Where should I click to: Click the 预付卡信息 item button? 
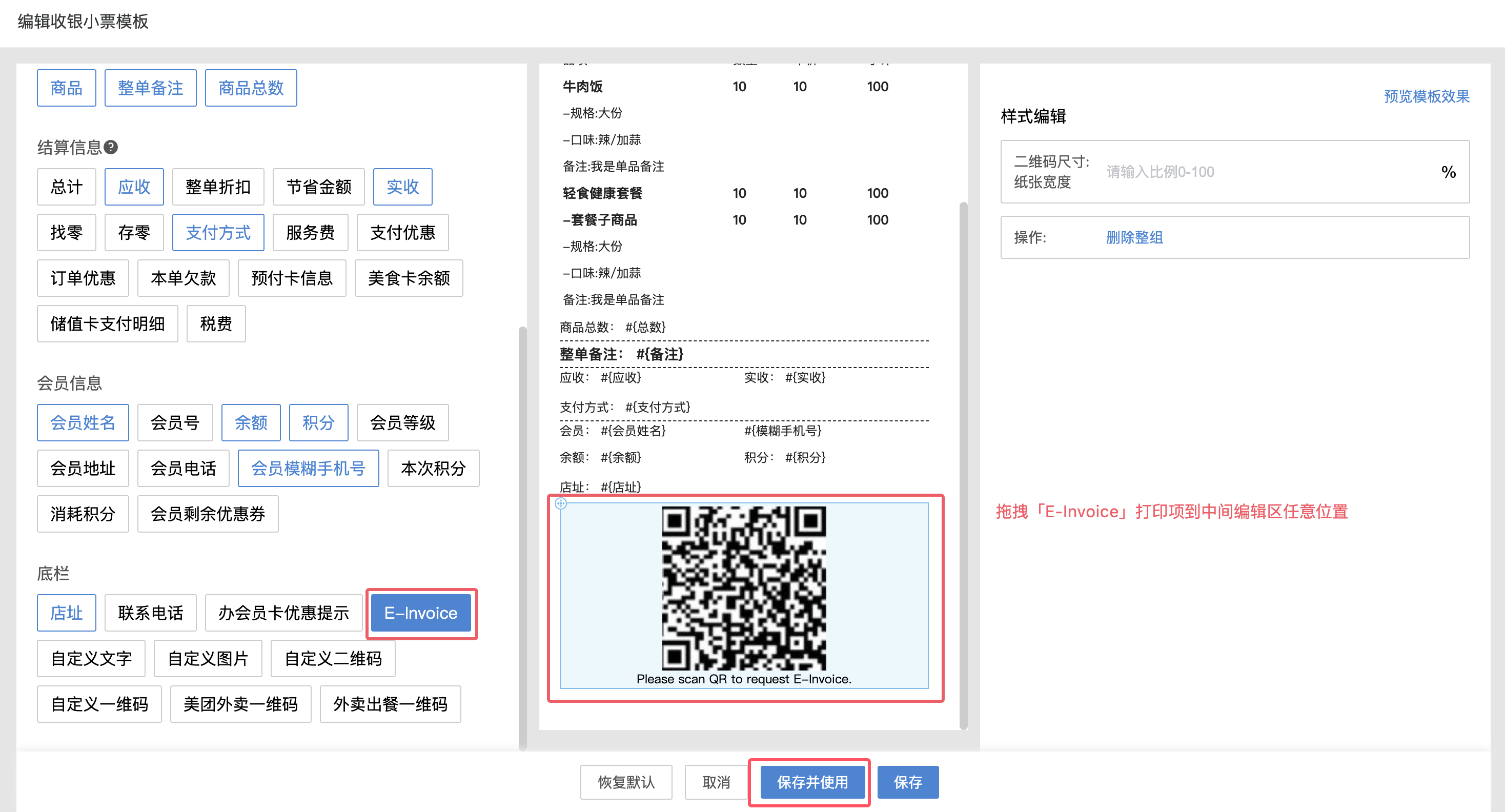click(x=292, y=278)
